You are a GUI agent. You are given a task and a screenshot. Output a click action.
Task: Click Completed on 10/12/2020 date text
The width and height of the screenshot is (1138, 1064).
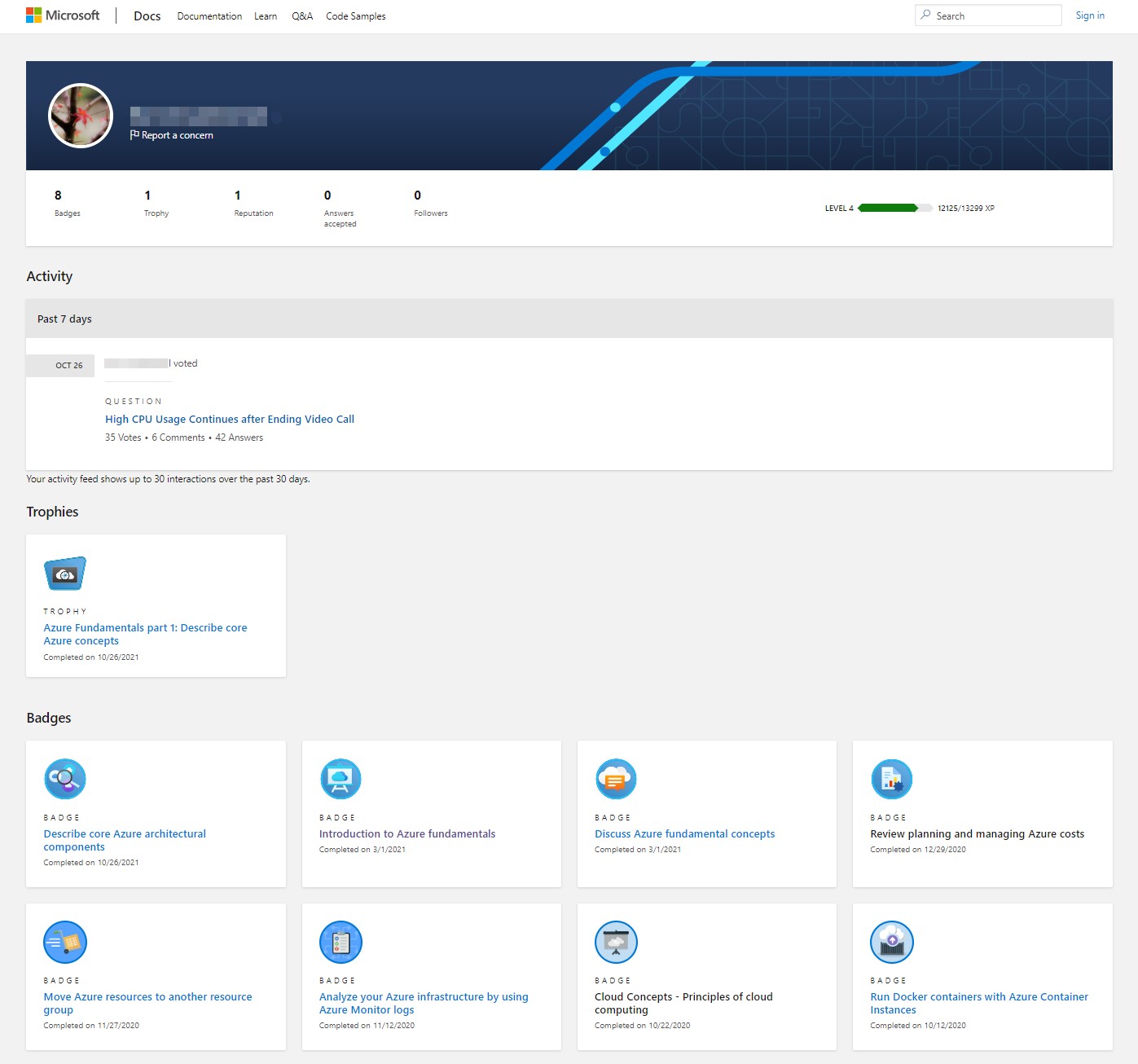click(x=918, y=1026)
